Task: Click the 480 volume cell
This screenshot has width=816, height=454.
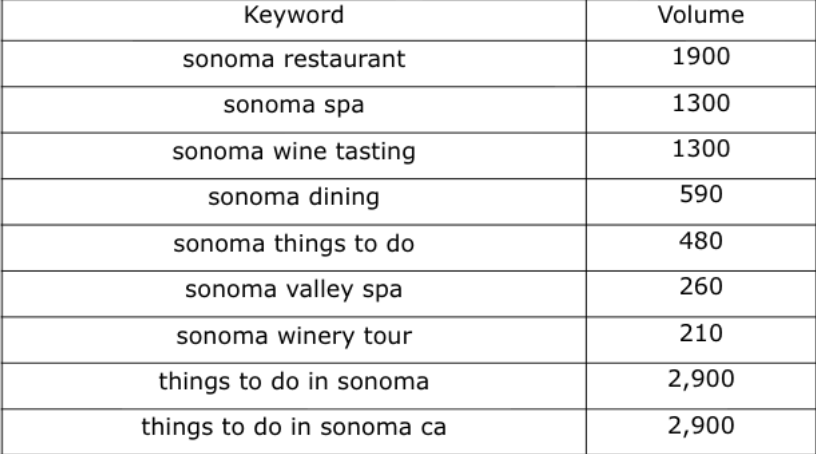Action: [x=700, y=241]
